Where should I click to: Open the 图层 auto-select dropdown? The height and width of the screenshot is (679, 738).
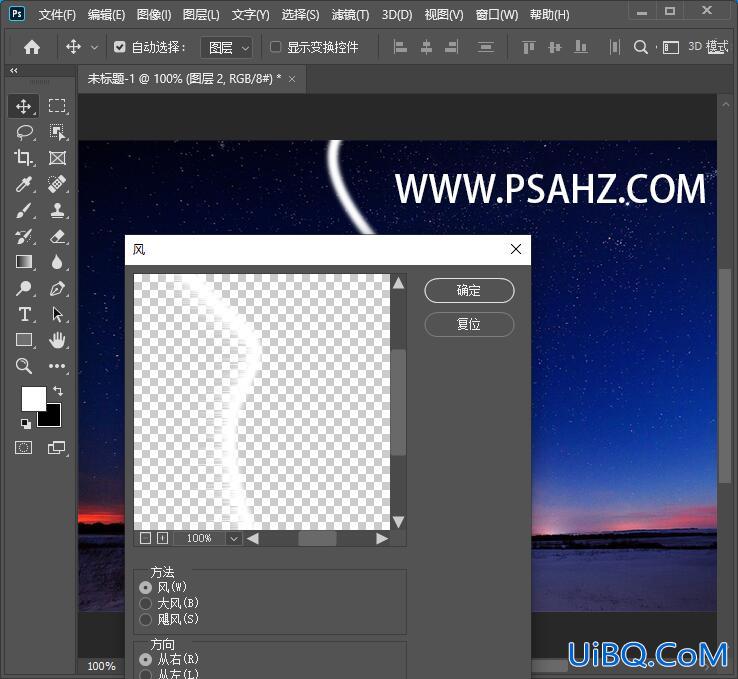(226, 48)
